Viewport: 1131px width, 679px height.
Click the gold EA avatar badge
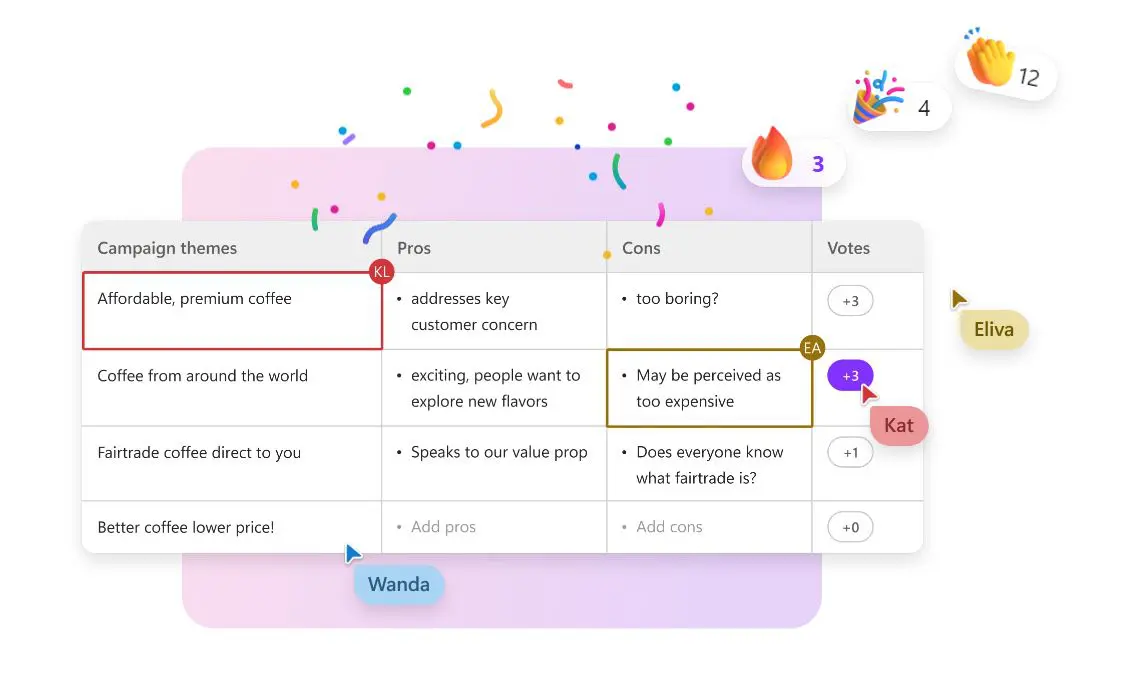pyautogui.click(x=812, y=349)
